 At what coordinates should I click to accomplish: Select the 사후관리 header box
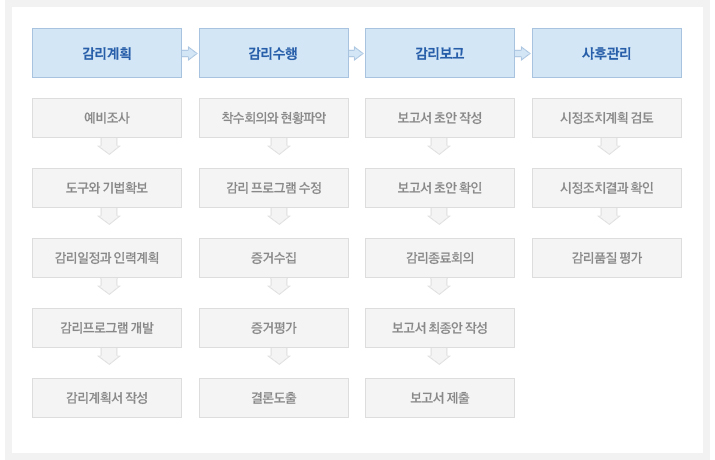[x=606, y=53]
